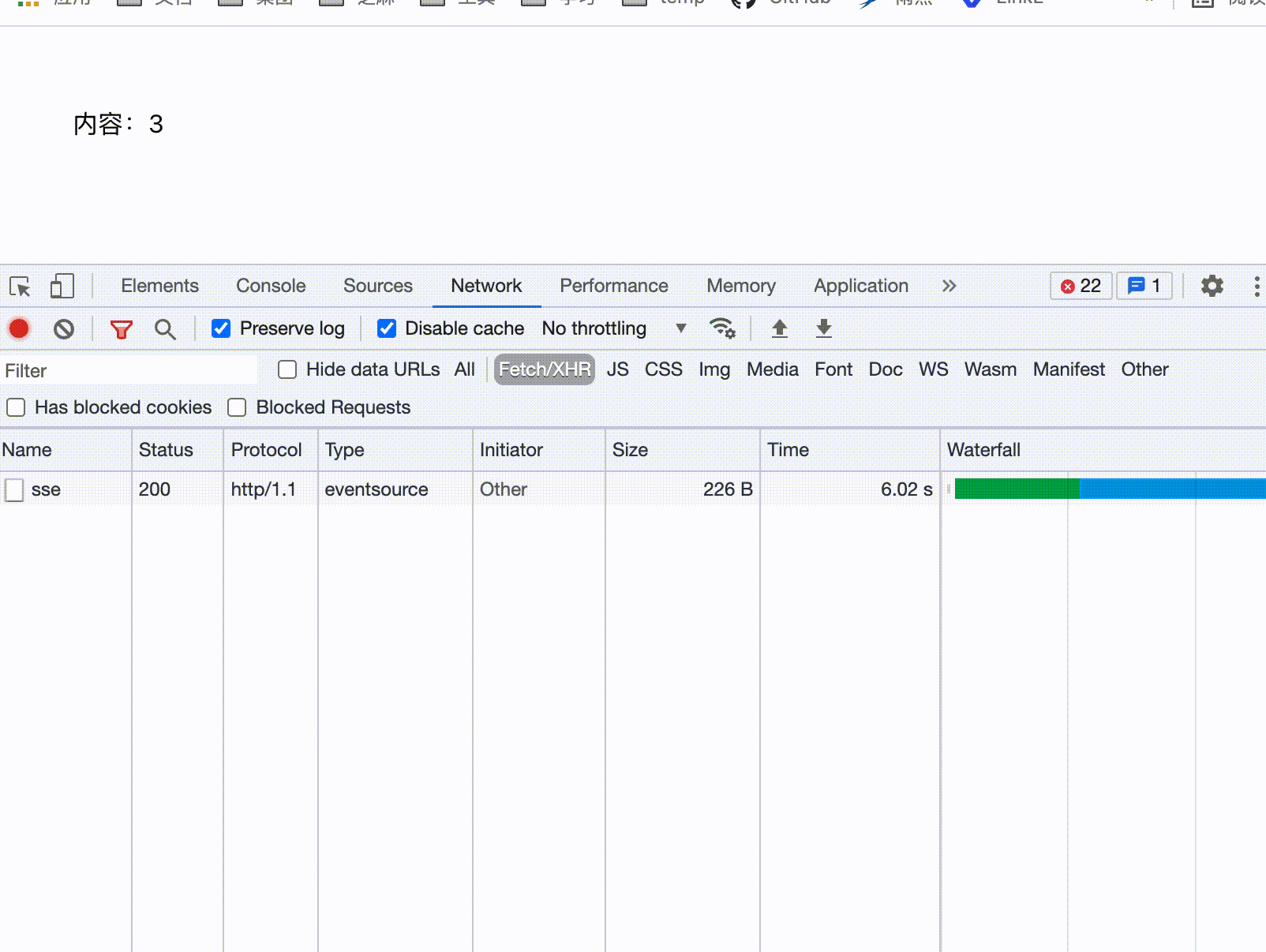This screenshot has width=1266, height=952.
Task: Filter requests by WS
Action: [x=934, y=369]
